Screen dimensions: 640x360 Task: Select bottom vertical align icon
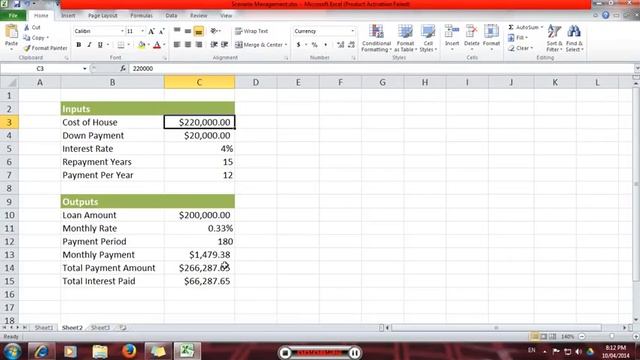[x=199, y=31]
